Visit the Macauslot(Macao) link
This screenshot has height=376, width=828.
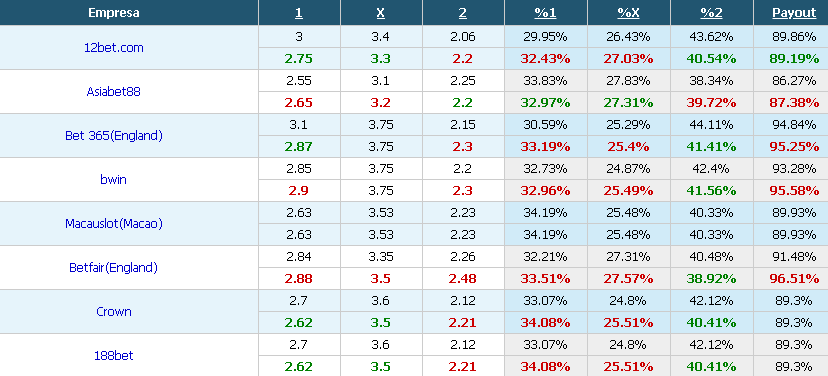(x=114, y=223)
